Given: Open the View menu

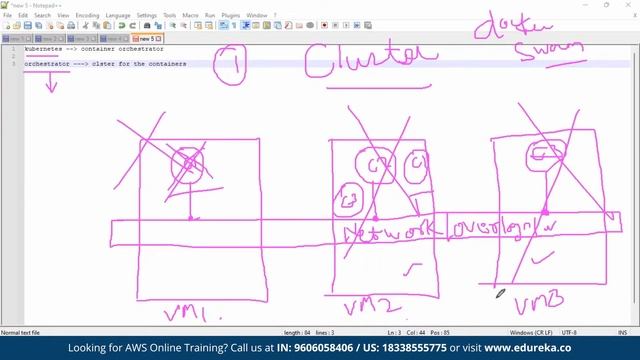Looking at the screenshot, I should pos(63,16).
